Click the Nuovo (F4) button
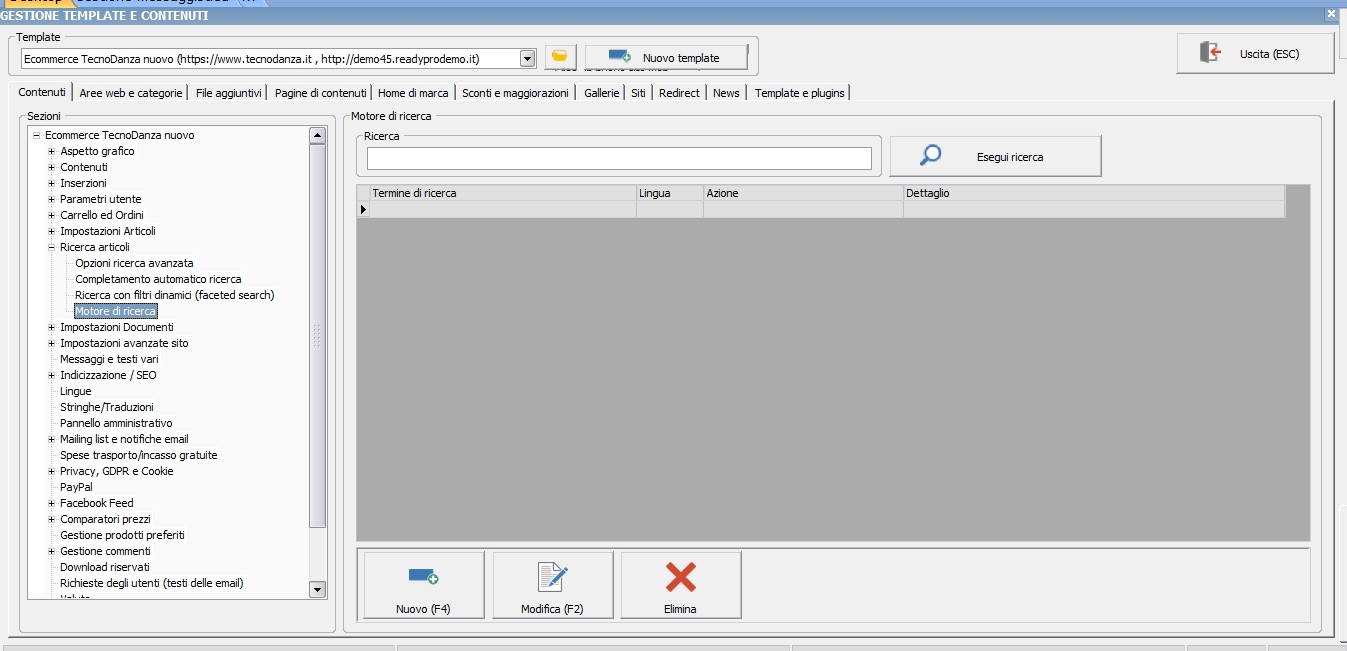 pyautogui.click(x=424, y=585)
